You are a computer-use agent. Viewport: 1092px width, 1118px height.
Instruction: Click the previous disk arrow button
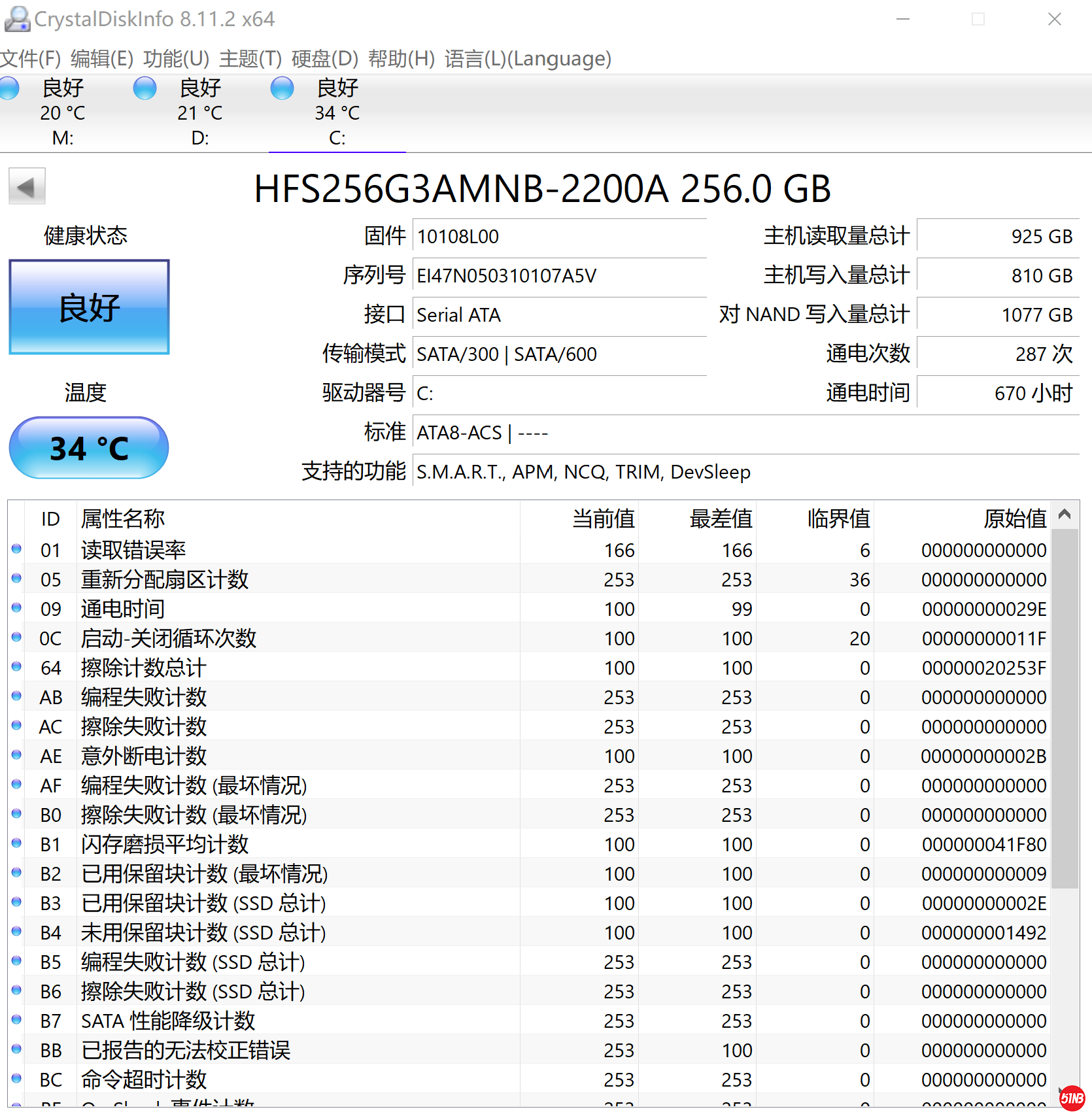tap(27, 187)
